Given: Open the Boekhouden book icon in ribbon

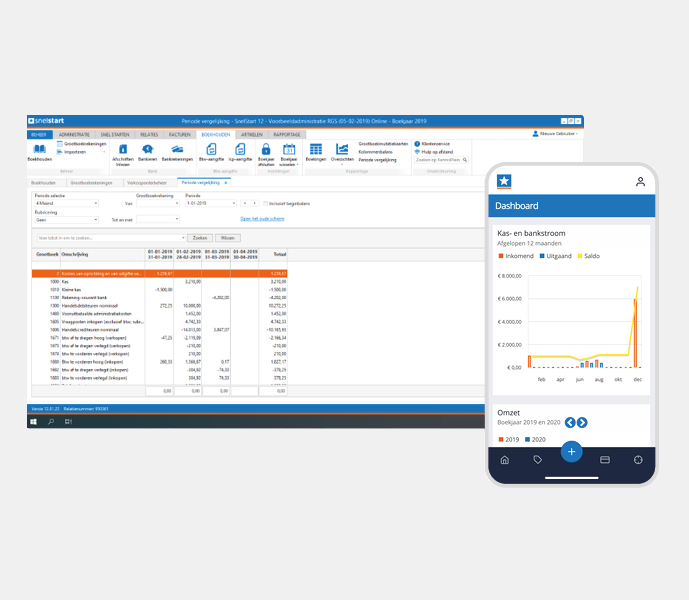Looking at the screenshot, I should 40,149.
